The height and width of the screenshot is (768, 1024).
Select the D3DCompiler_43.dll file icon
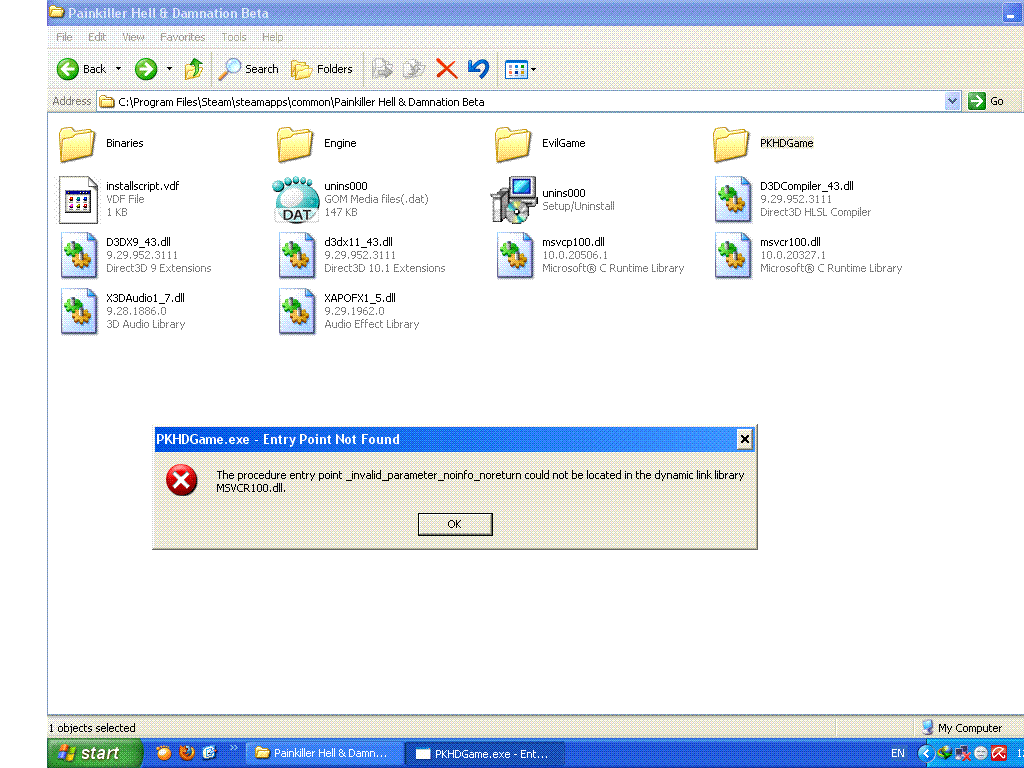pos(733,200)
